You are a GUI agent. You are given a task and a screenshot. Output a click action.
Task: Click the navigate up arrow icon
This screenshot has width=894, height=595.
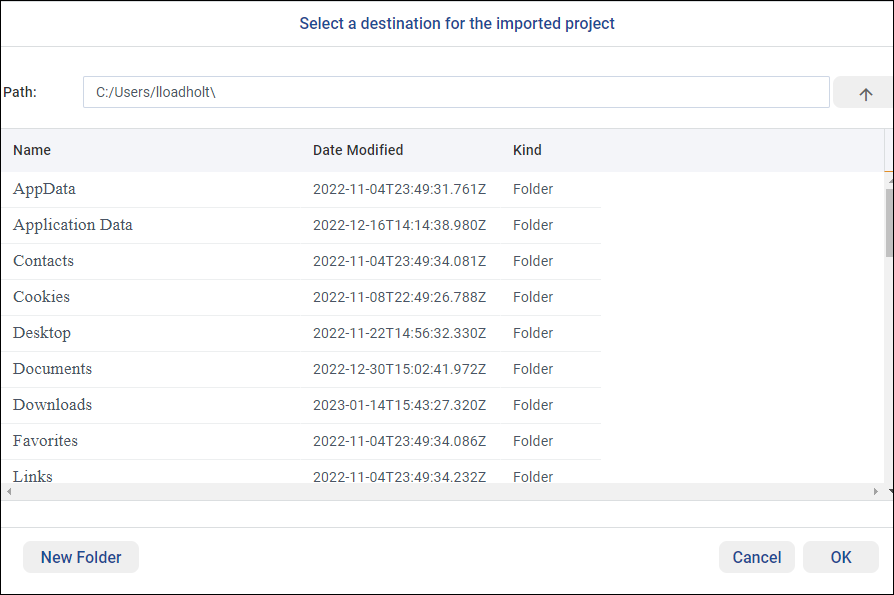pos(864,92)
